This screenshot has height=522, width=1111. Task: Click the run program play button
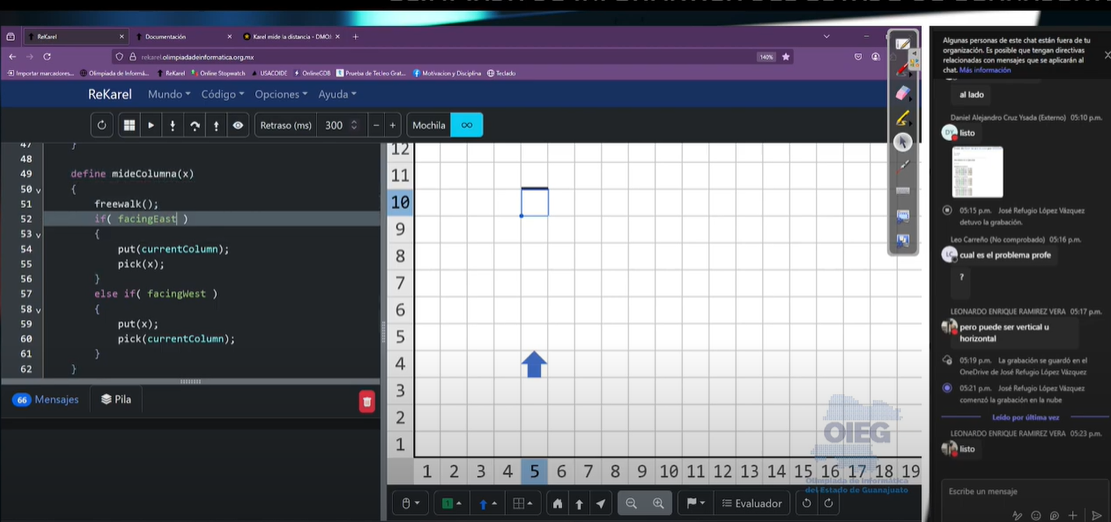coord(151,126)
